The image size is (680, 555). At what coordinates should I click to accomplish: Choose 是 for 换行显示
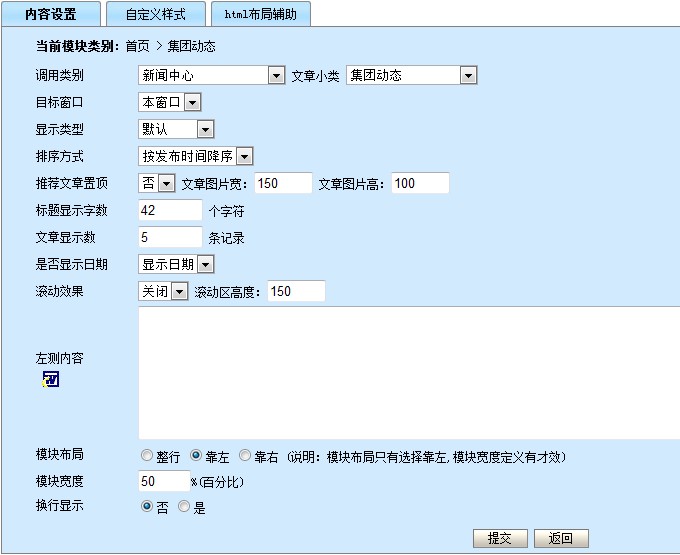tap(183, 507)
